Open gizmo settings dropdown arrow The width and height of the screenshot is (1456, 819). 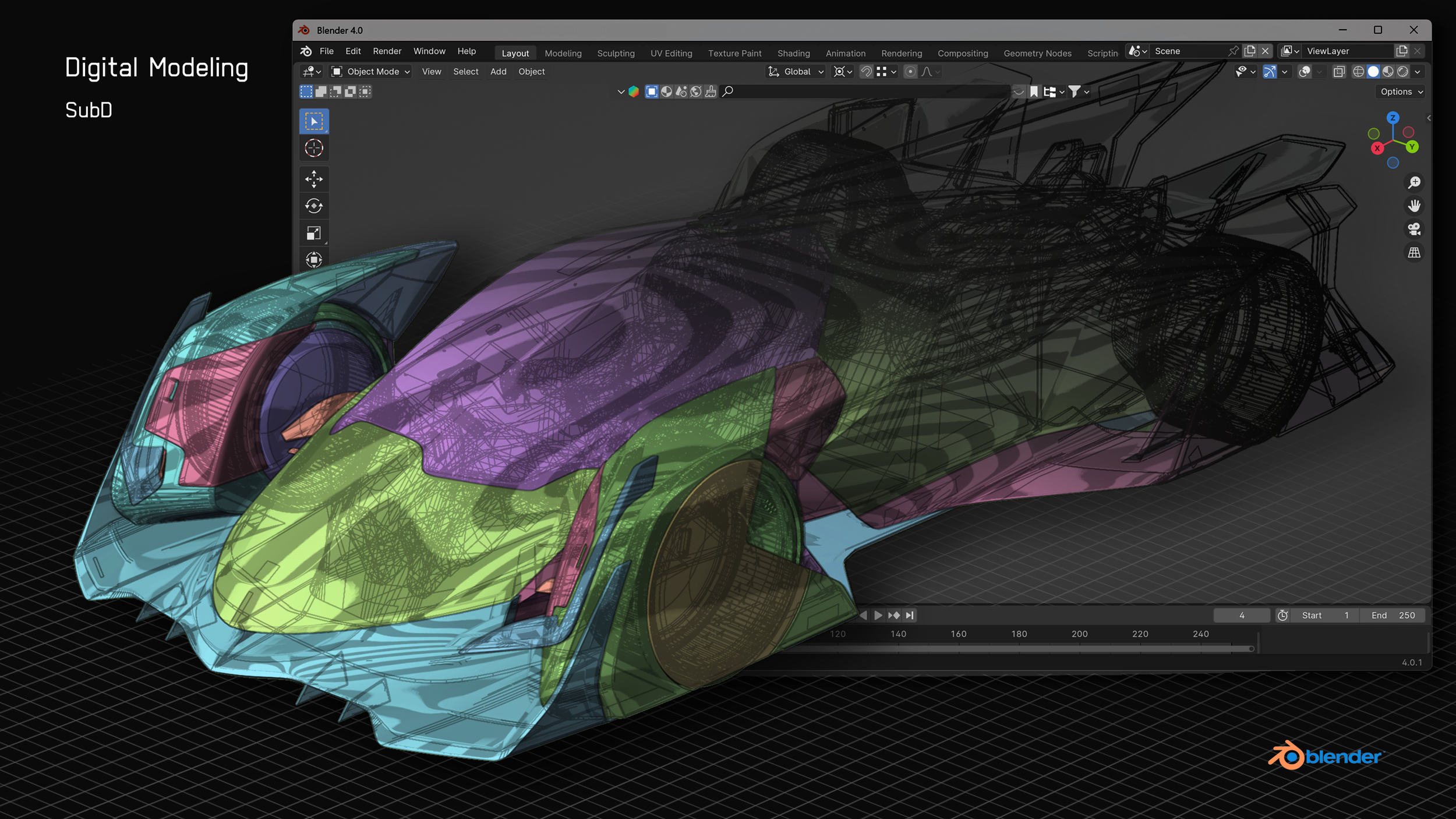pyautogui.click(x=1284, y=72)
